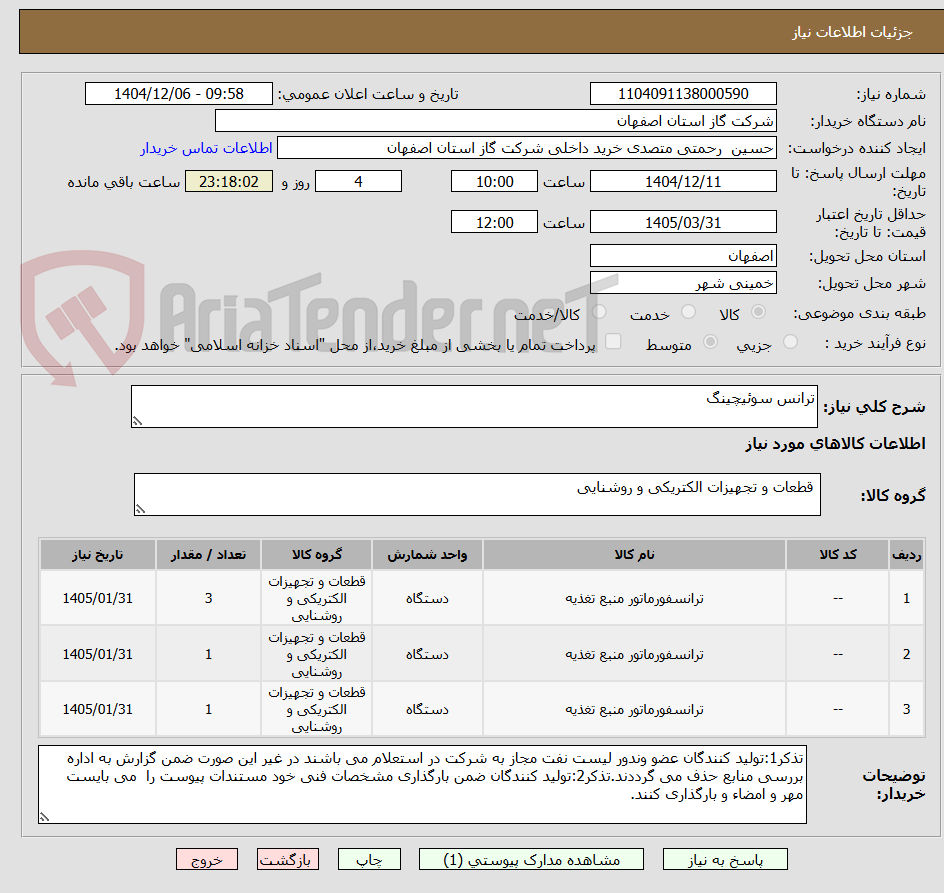Click the delivery city field 'خمینی شهر'

point(683,283)
